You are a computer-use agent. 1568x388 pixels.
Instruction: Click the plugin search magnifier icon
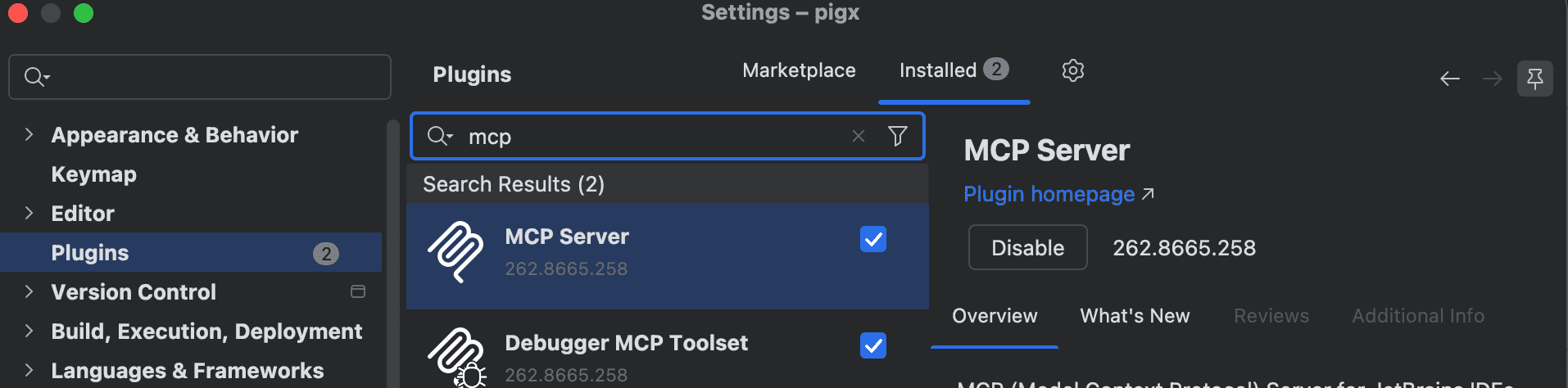click(x=439, y=136)
